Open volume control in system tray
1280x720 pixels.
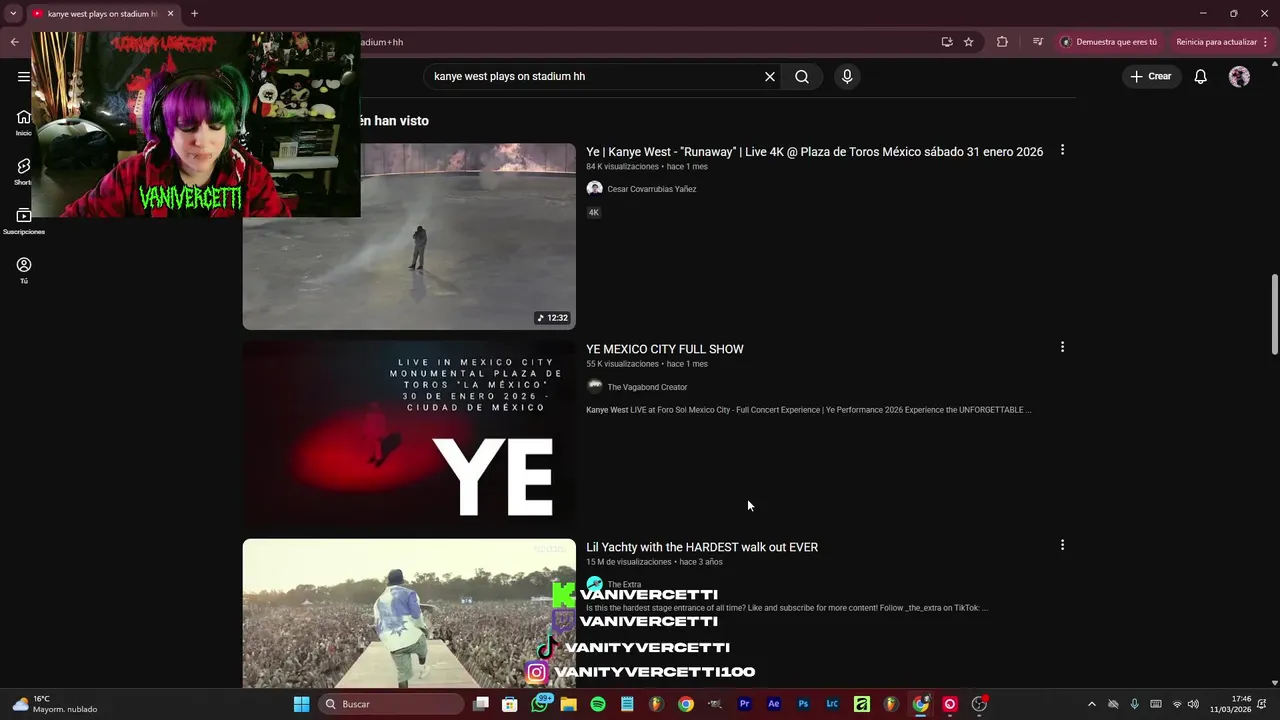coord(1193,704)
